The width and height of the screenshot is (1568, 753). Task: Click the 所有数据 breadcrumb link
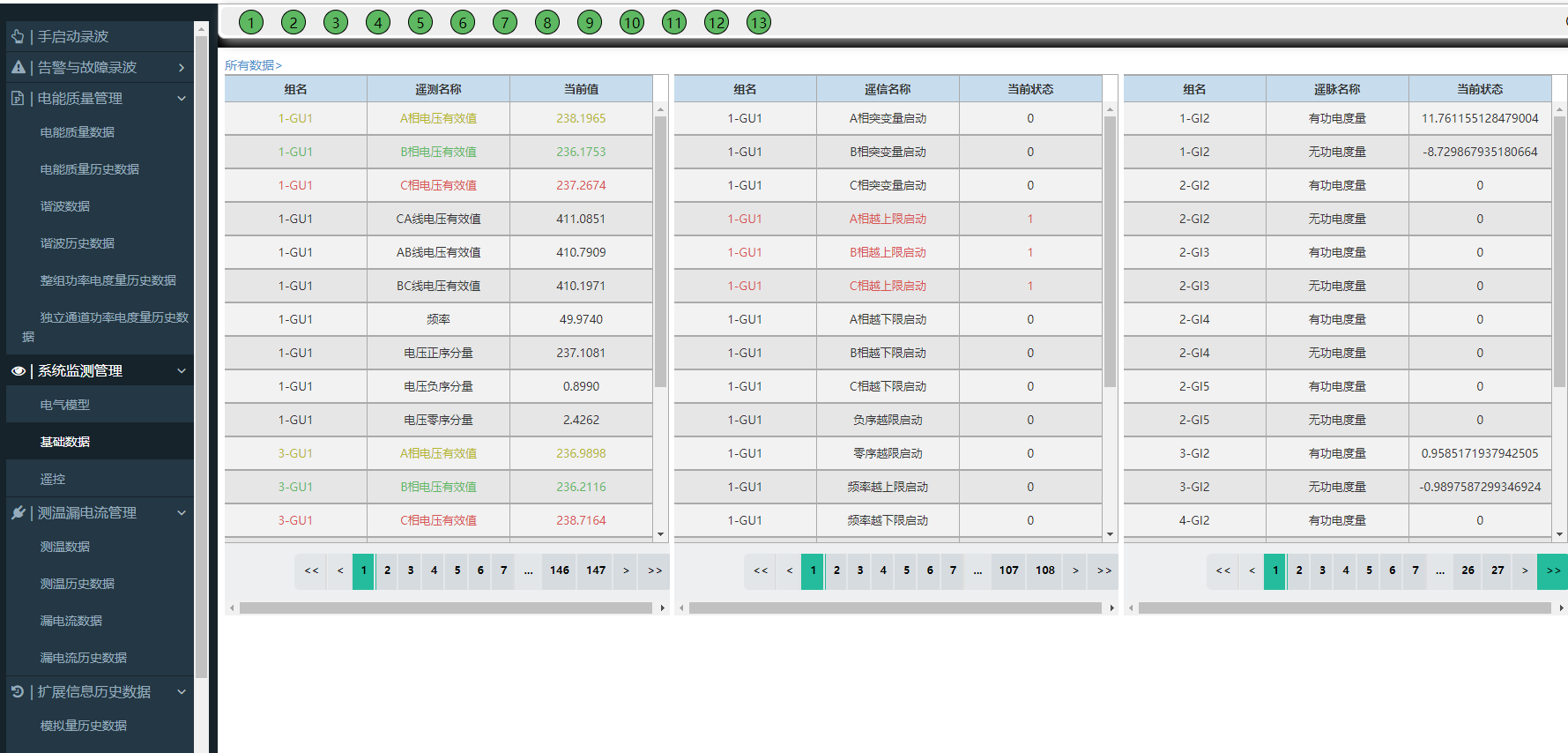pos(252,65)
